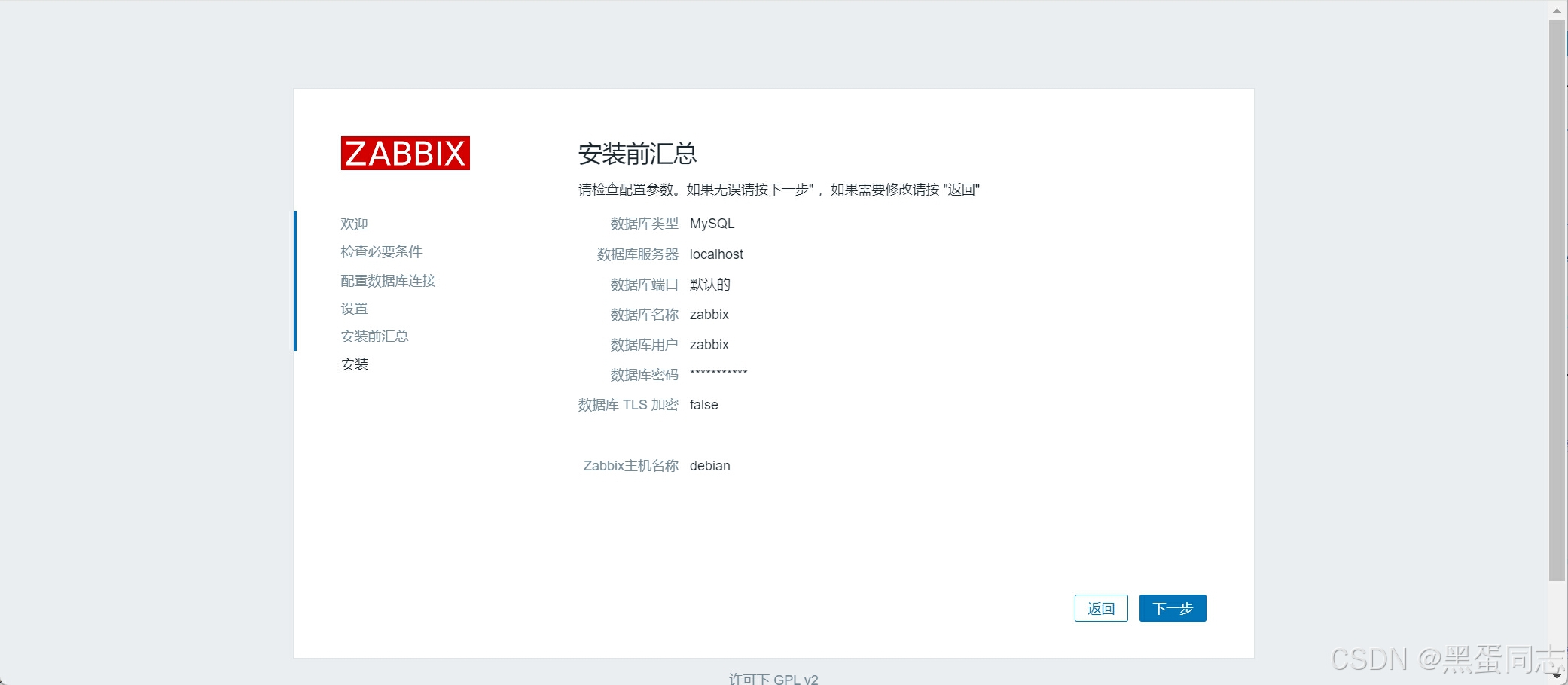Screen dimensions: 1568x685
Task: Click the false TLS encryption value
Action: point(703,405)
